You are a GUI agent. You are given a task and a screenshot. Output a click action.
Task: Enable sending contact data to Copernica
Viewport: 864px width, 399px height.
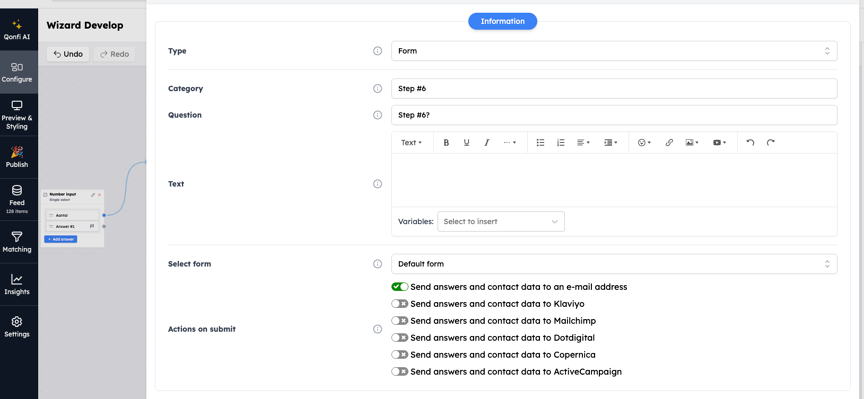pos(399,354)
